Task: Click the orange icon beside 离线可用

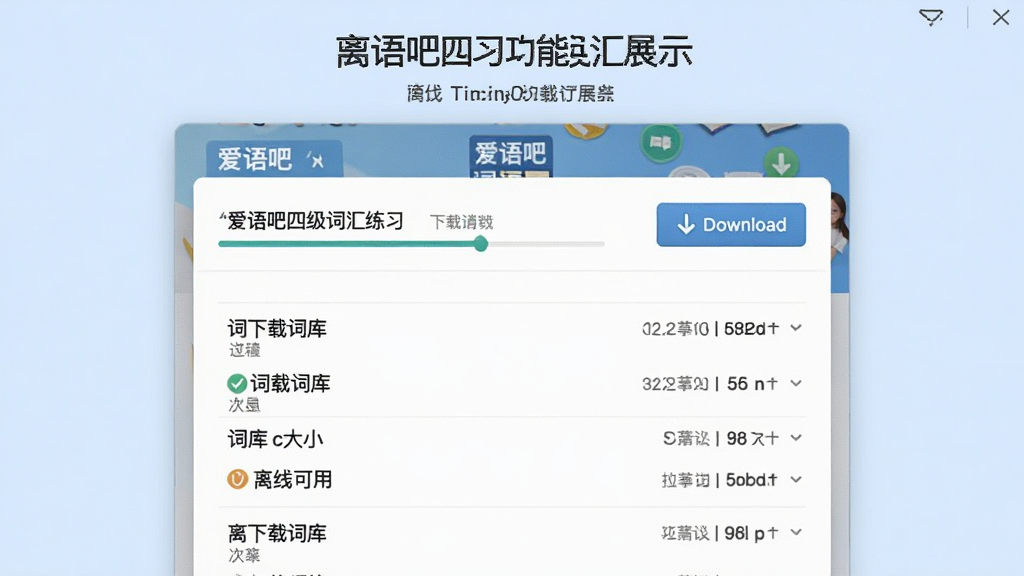Action: coord(237,479)
